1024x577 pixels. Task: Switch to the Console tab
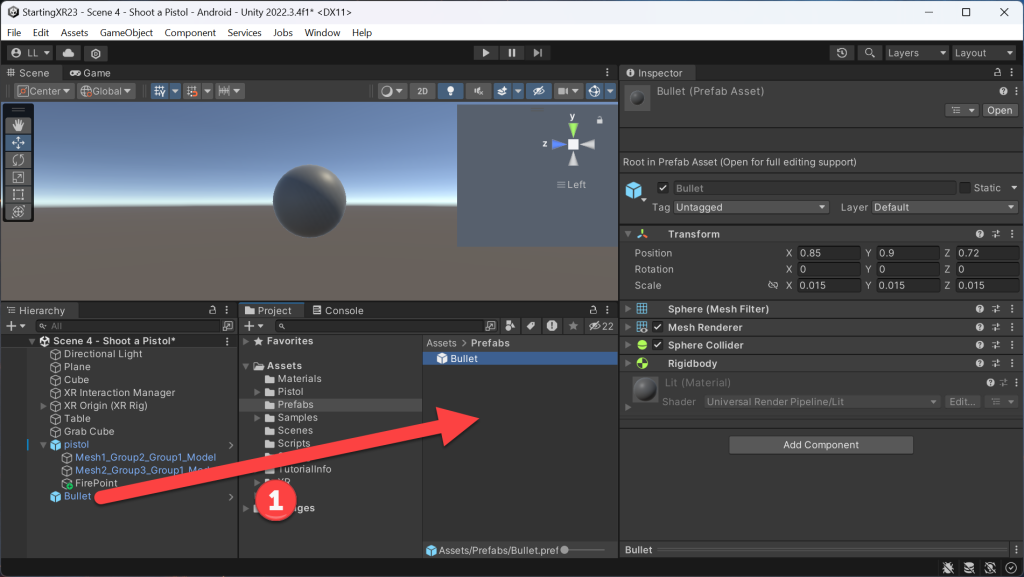tap(338, 310)
